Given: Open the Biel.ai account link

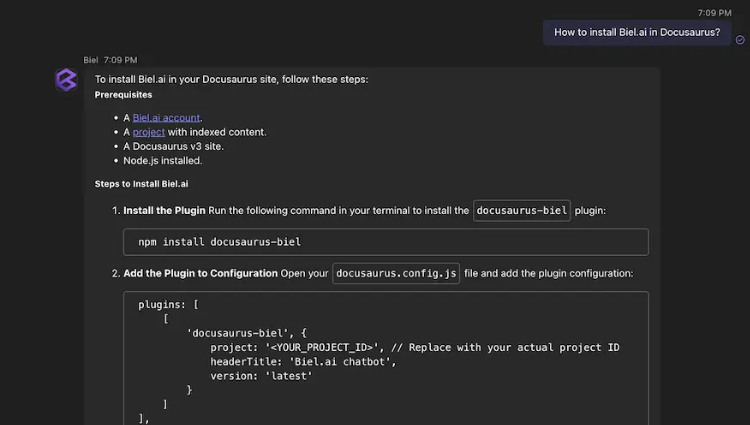Looking at the screenshot, I should (x=166, y=118).
